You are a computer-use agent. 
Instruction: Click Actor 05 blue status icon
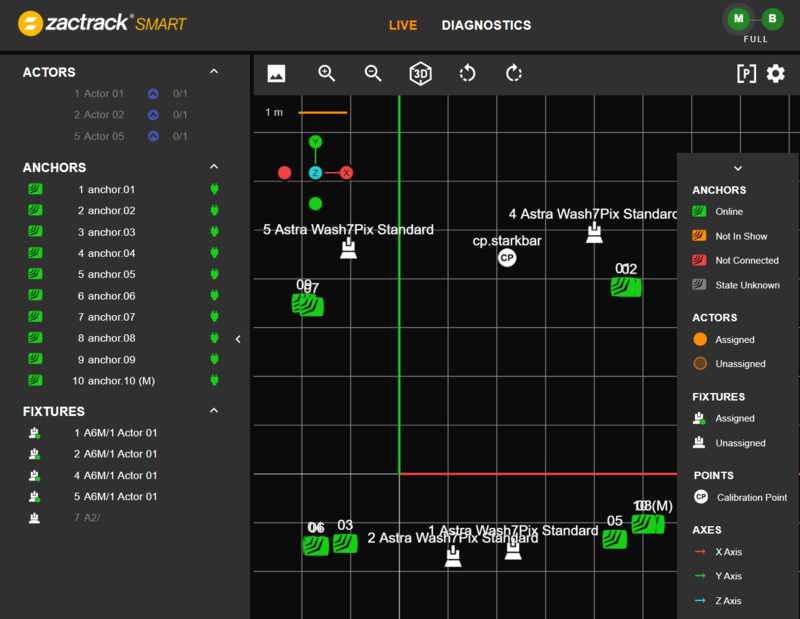pyautogui.click(x=153, y=136)
